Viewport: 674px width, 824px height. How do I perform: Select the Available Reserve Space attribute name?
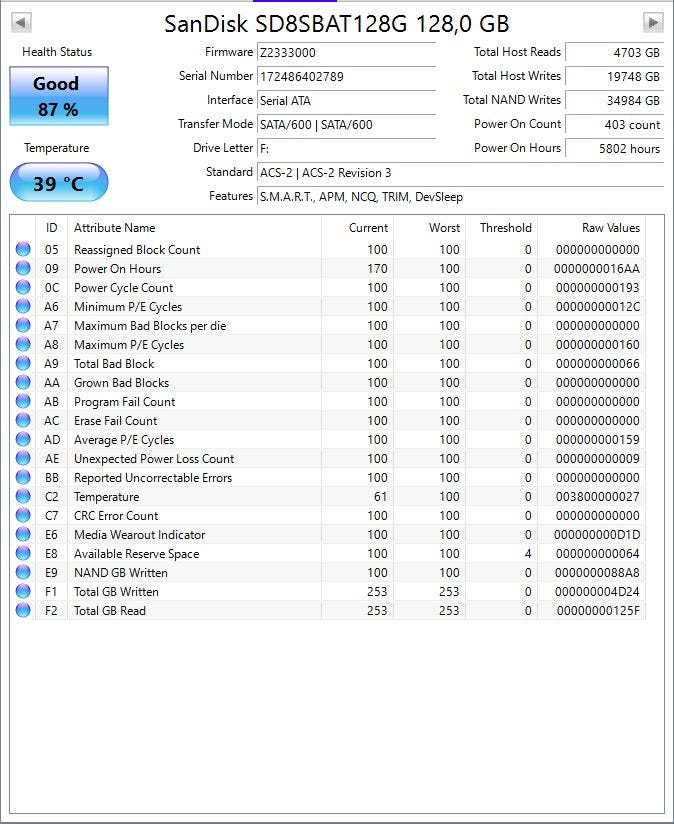(x=137, y=554)
